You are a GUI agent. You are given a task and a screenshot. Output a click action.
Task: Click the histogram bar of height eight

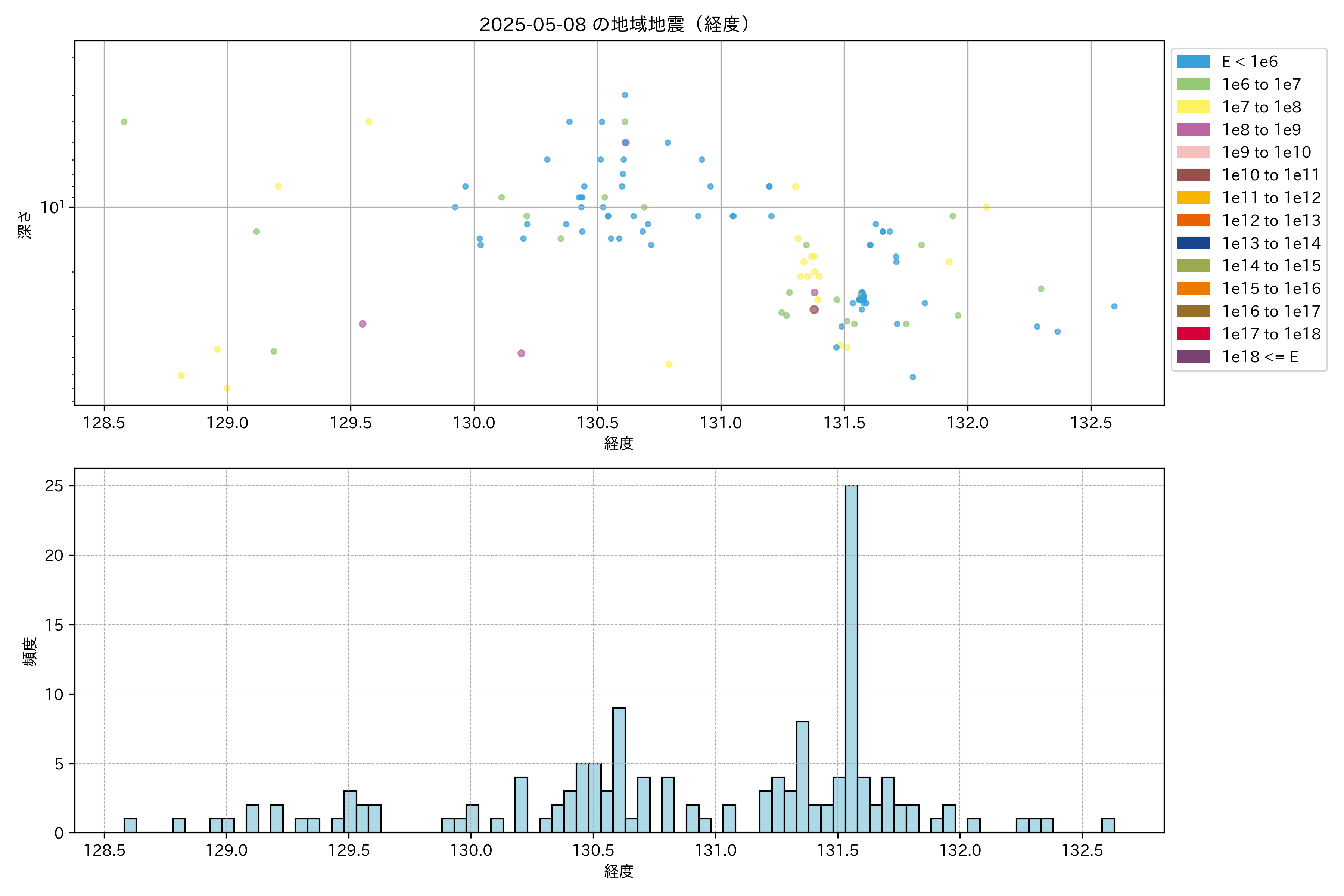point(802,777)
